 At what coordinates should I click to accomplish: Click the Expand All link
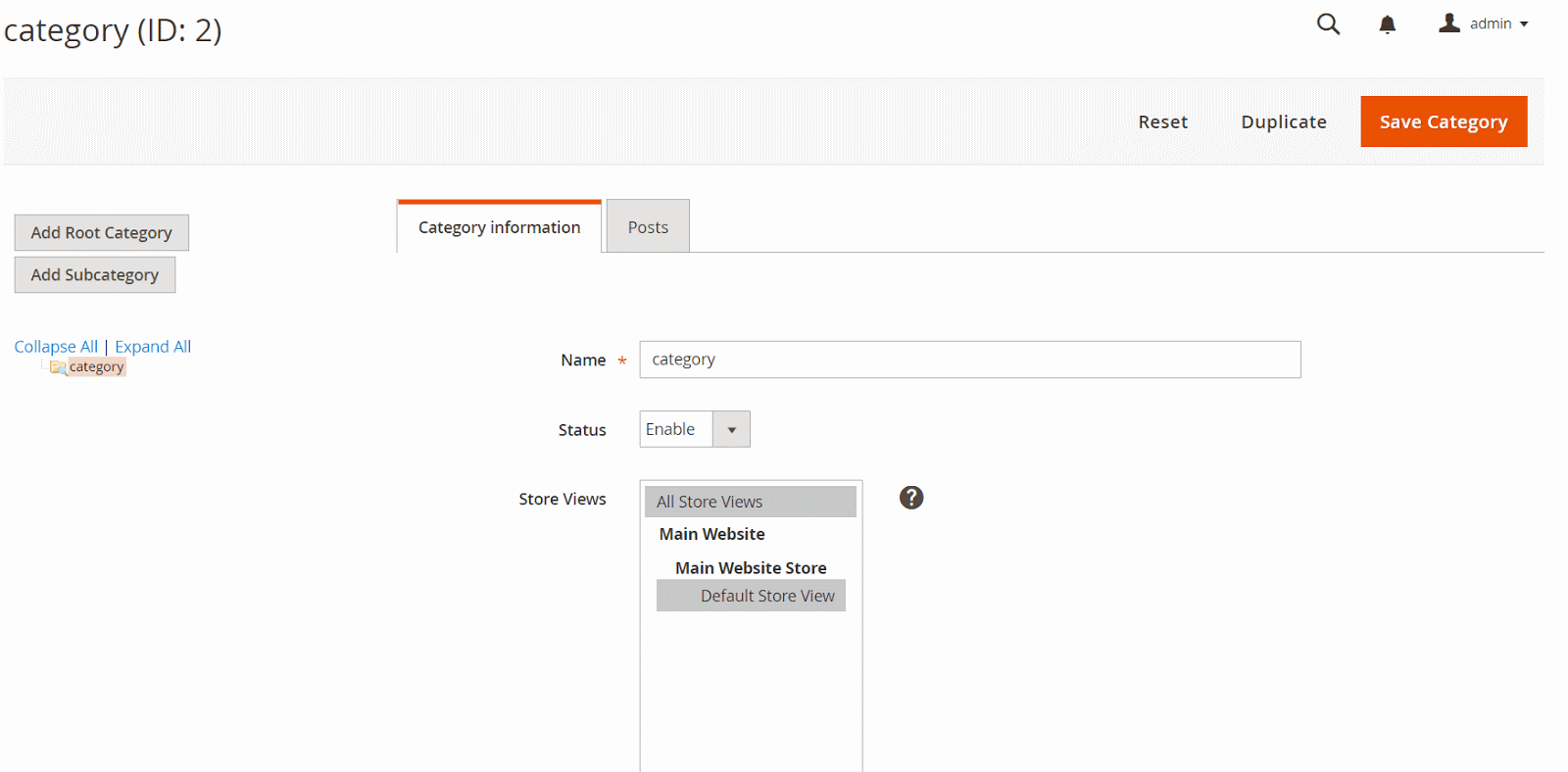coord(153,346)
